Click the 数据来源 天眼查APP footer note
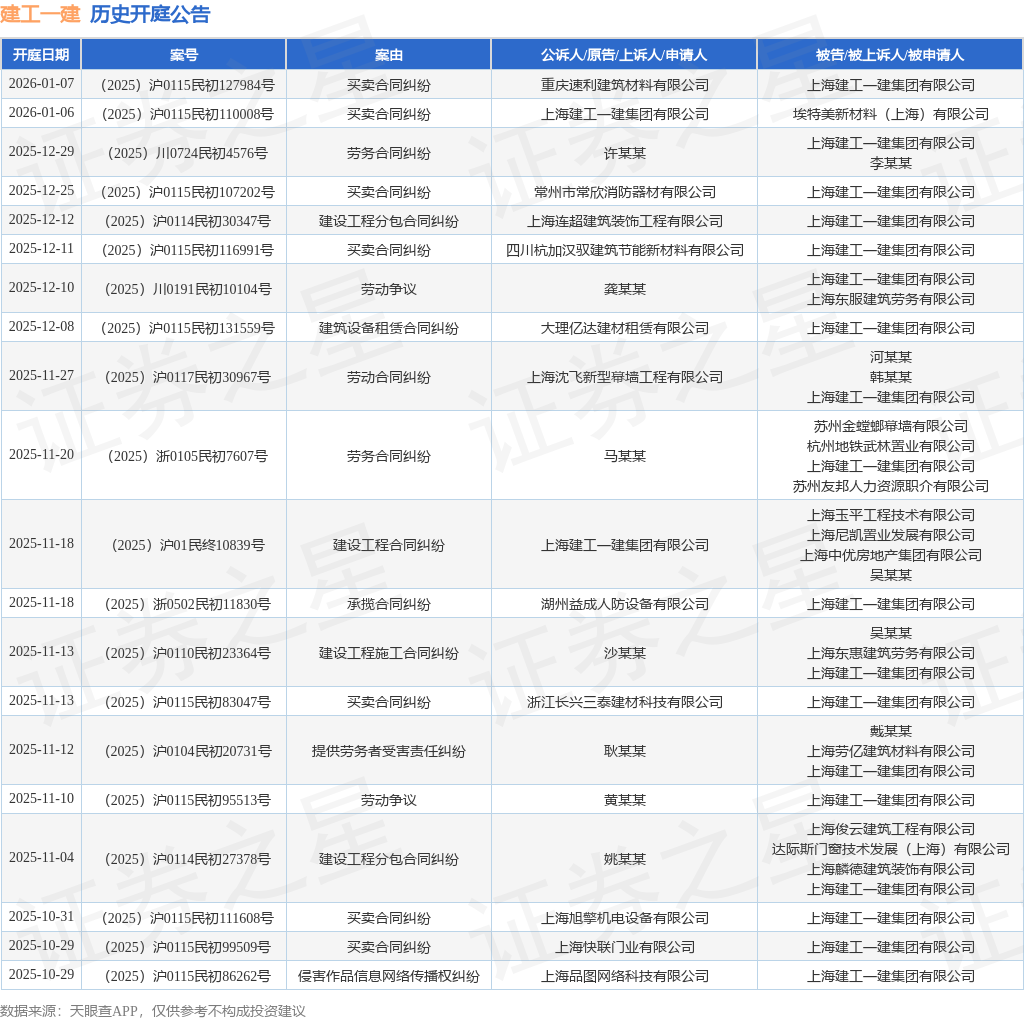Screen dimensions: 1024x1020 click(x=153, y=1011)
